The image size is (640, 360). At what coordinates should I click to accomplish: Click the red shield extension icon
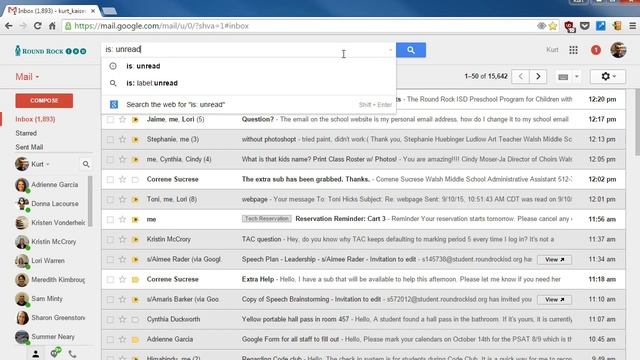(569, 26)
